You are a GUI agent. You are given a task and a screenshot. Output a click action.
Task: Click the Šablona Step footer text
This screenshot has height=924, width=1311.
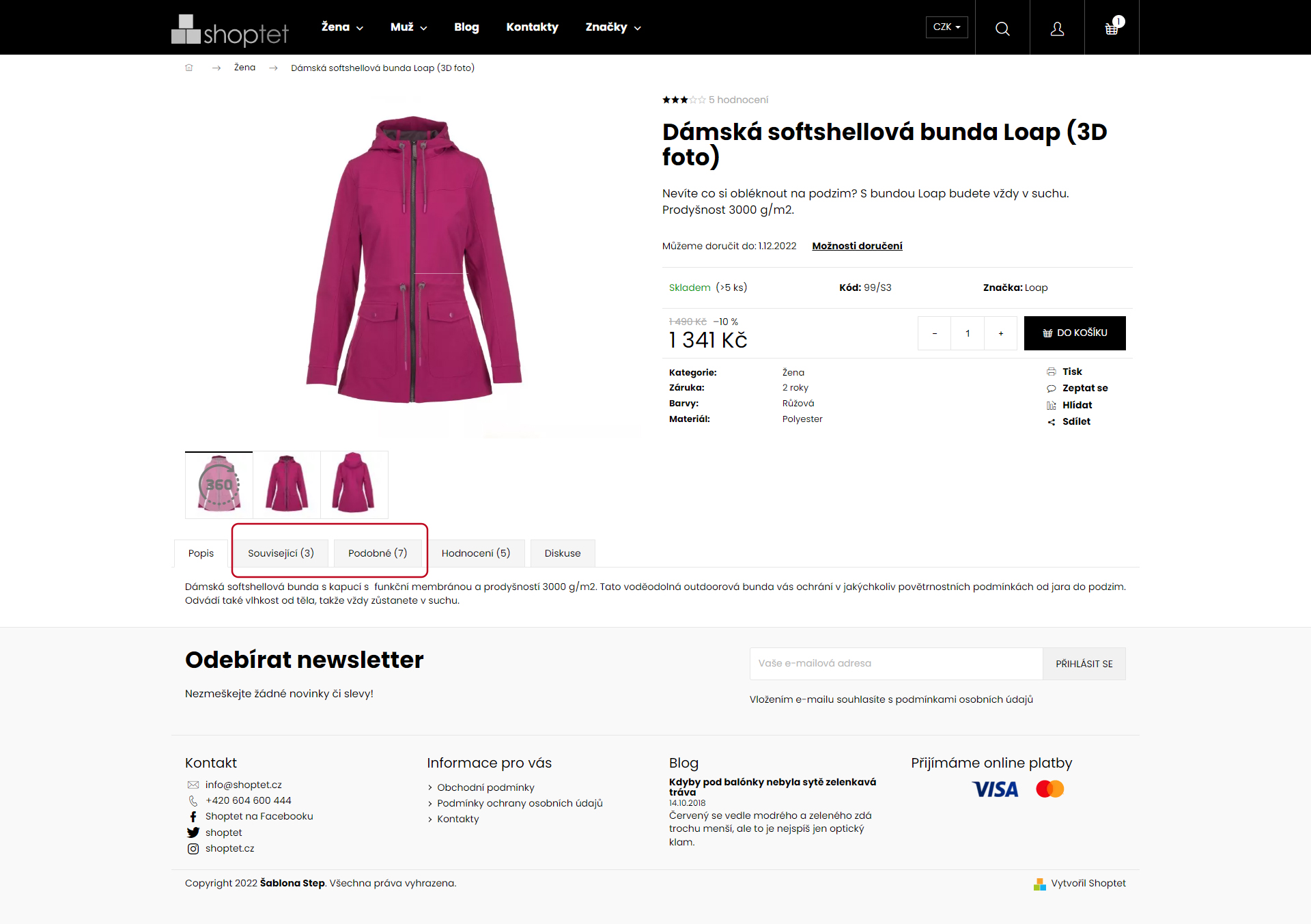[292, 883]
